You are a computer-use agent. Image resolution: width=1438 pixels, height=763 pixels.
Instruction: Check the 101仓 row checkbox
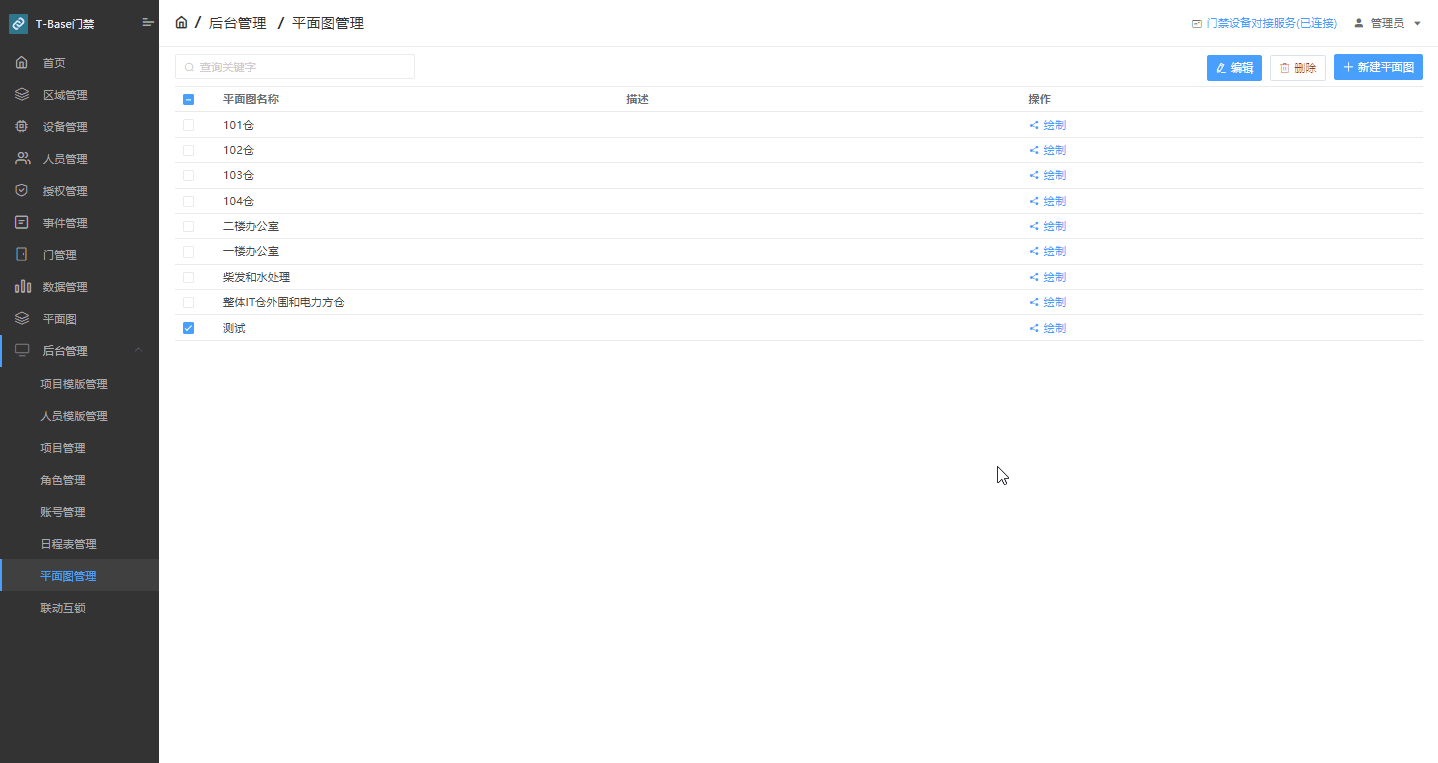pos(188,125)
